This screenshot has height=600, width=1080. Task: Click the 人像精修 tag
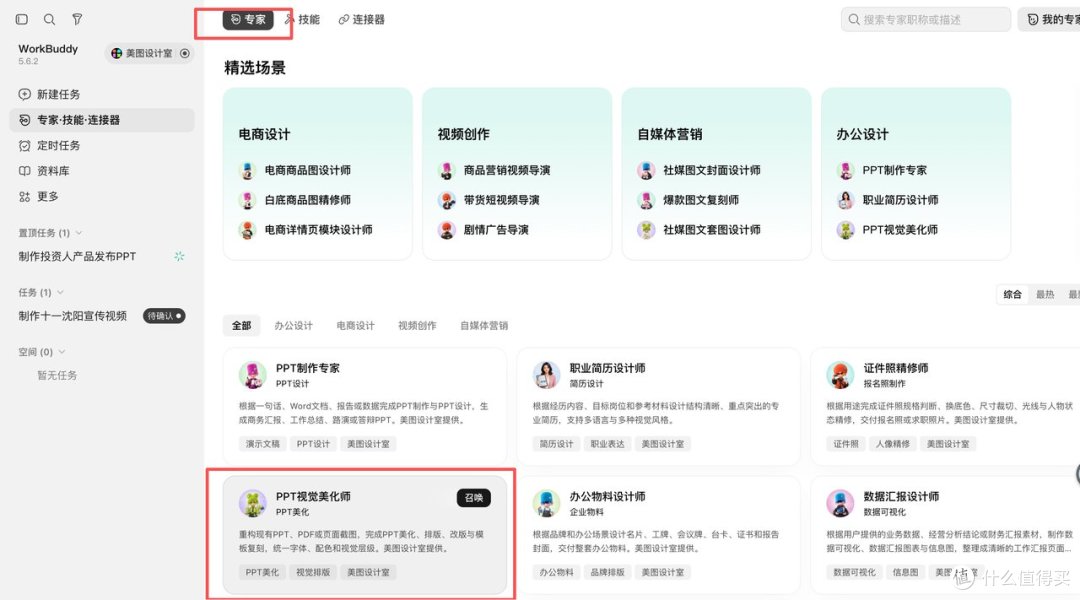coord(893,444)
